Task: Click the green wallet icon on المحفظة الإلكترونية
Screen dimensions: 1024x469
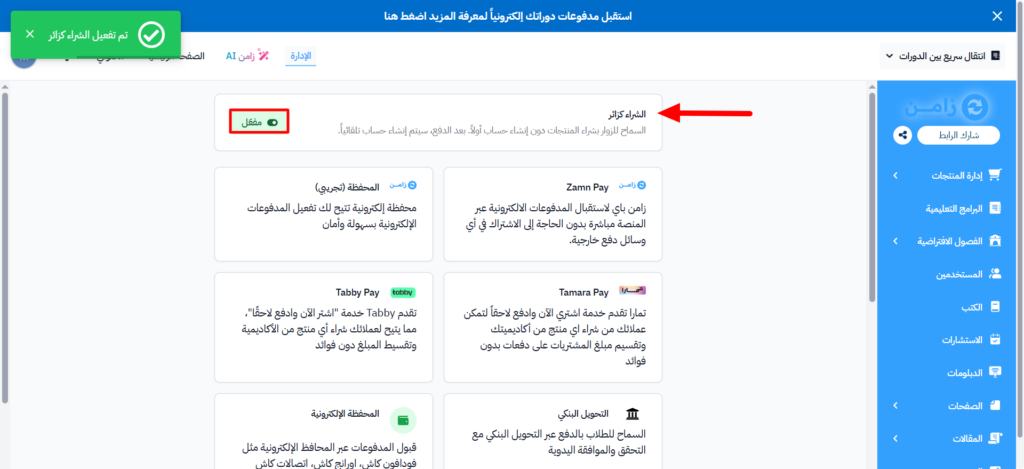Action: tap(403, 420)
